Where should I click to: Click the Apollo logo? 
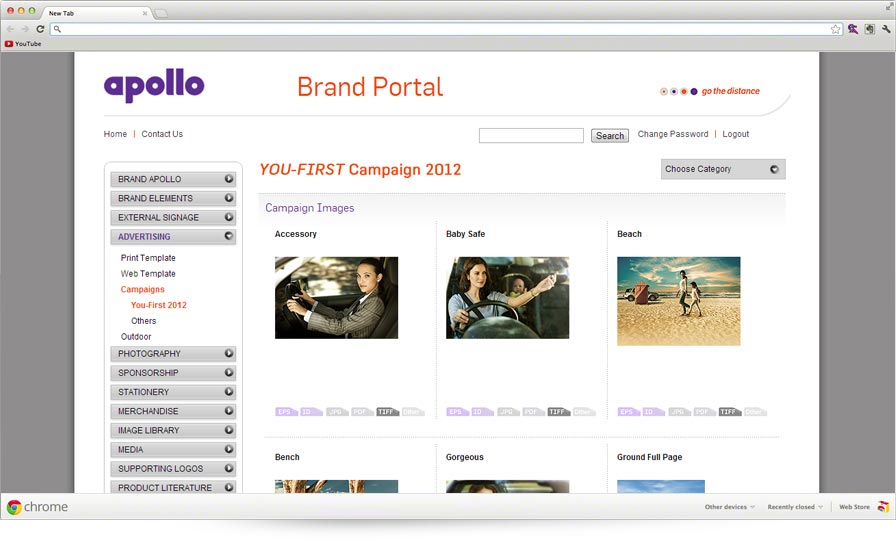(x=154, y=87)
